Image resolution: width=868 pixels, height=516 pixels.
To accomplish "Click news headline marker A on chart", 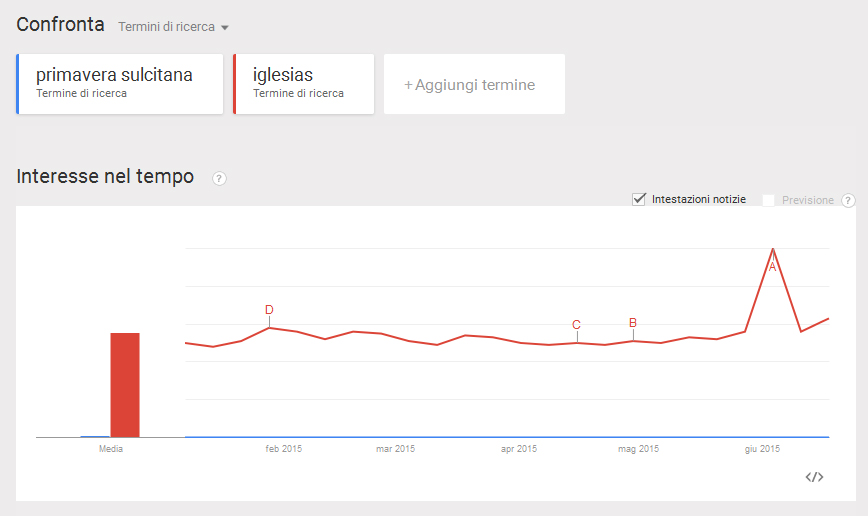I will [x=772, y=267].
